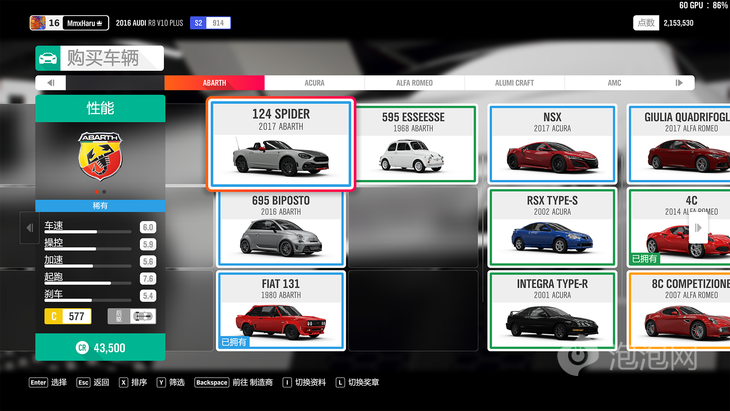Select the RSX Type-S car card
730x411 pixels.
552,228
